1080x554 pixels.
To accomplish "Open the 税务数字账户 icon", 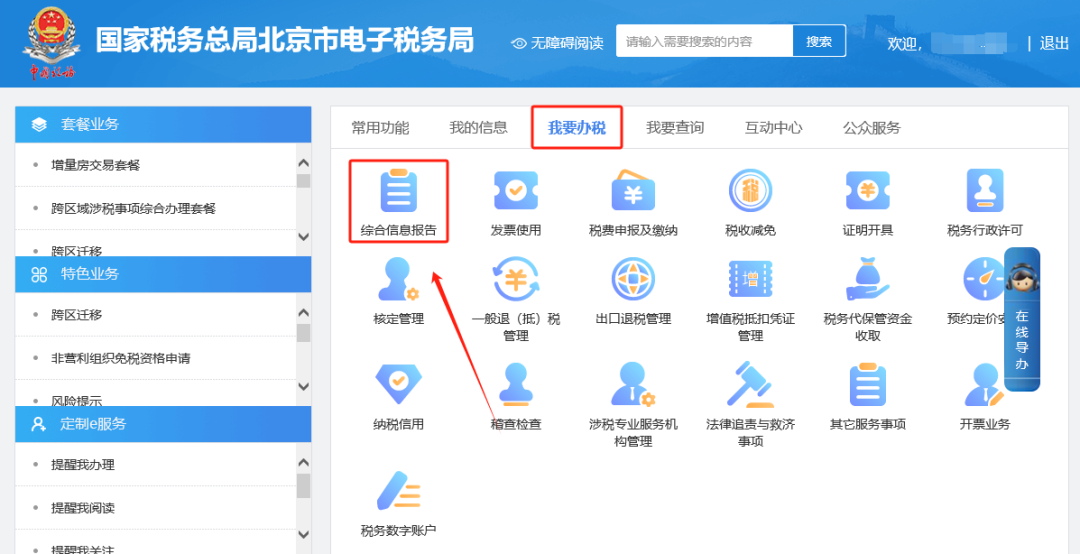I will [x=398, y=491].
